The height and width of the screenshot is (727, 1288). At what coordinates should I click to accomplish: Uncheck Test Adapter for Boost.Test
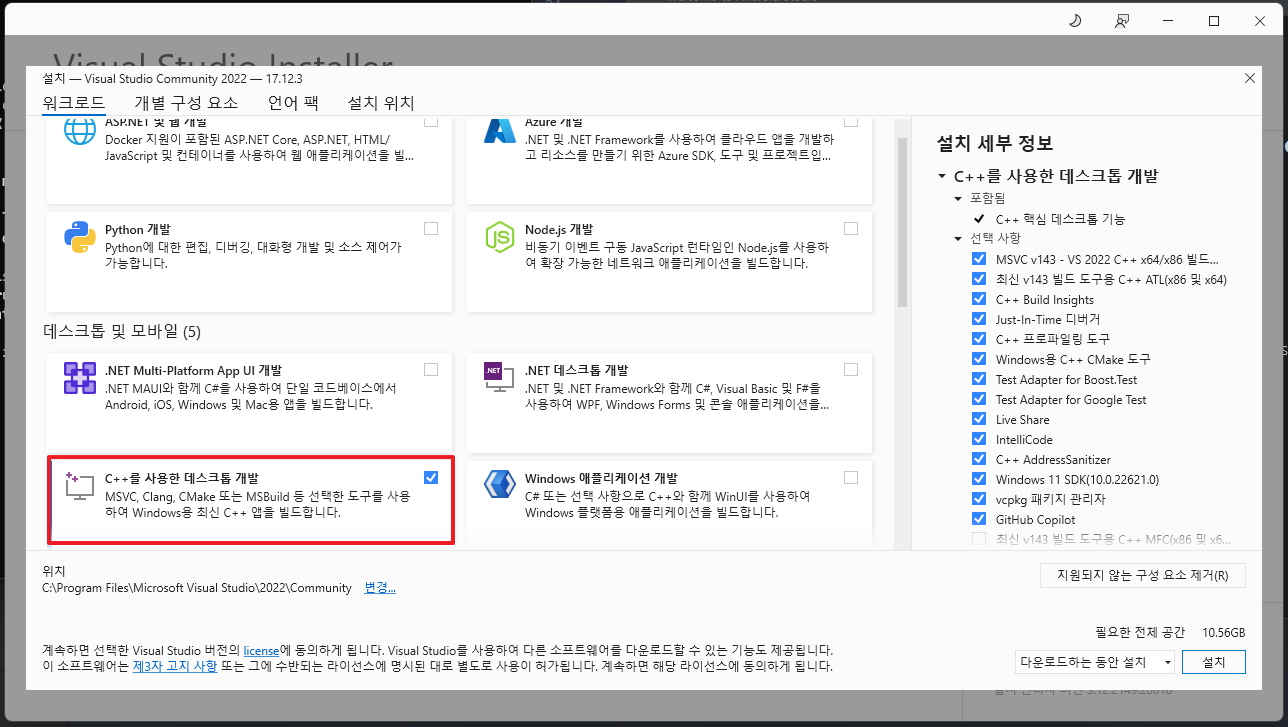click(x=979, y=379)
